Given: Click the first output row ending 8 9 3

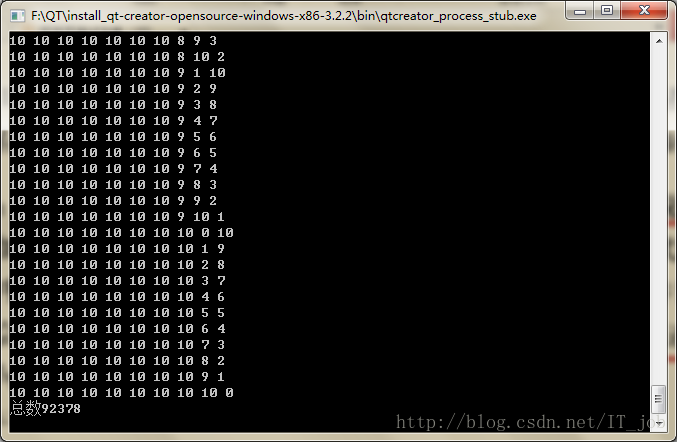Looking at the screenshot, I should pyautogui.click(x=113, y=41).
